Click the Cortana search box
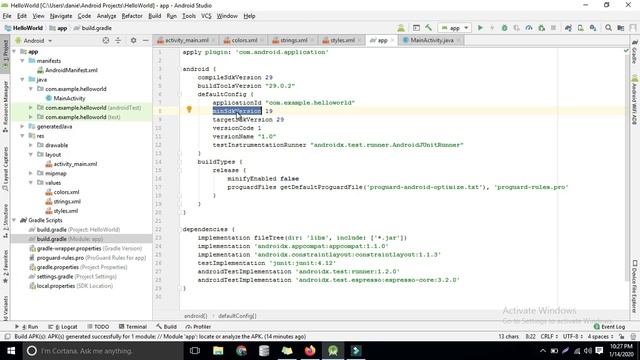Viewport: 640px width, 360px height. [103, 351]
